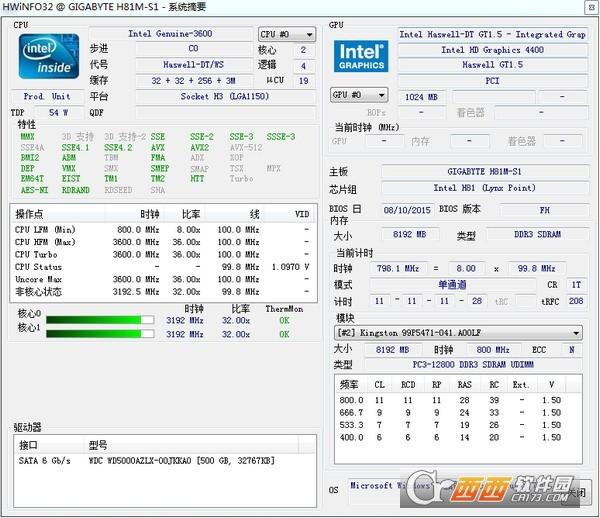Click the 1.0970 V voltage value
The width and height of the screenshot is (600, 518).
290,267
